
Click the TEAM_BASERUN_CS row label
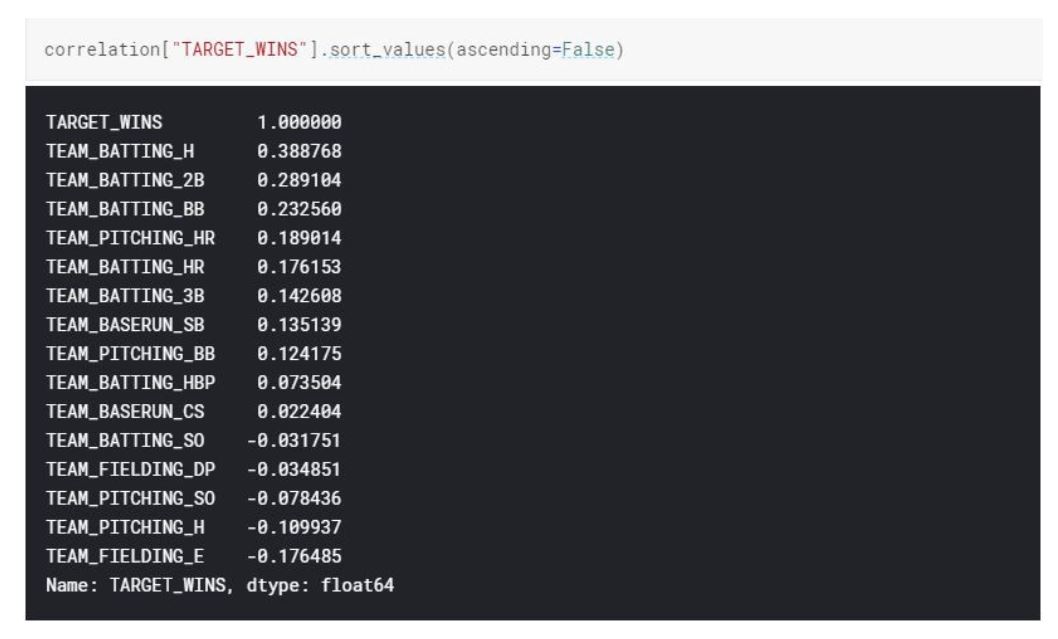coord(125,412)
